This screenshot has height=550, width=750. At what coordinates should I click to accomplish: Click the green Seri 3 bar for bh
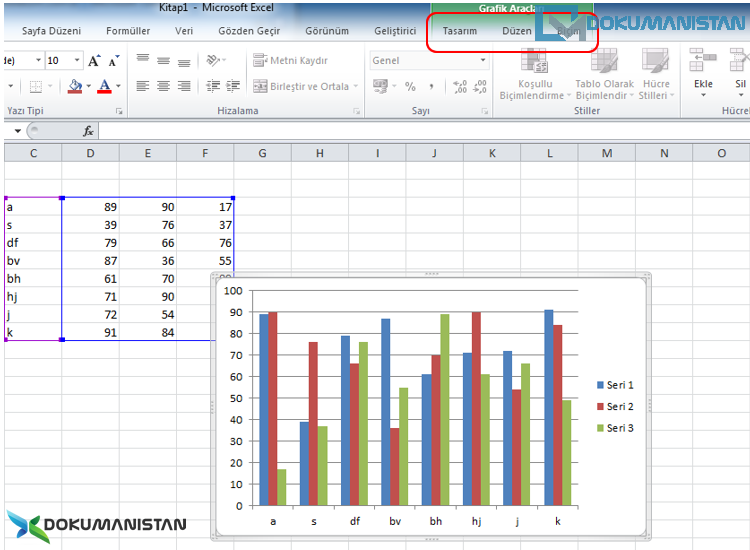(444, 410)
